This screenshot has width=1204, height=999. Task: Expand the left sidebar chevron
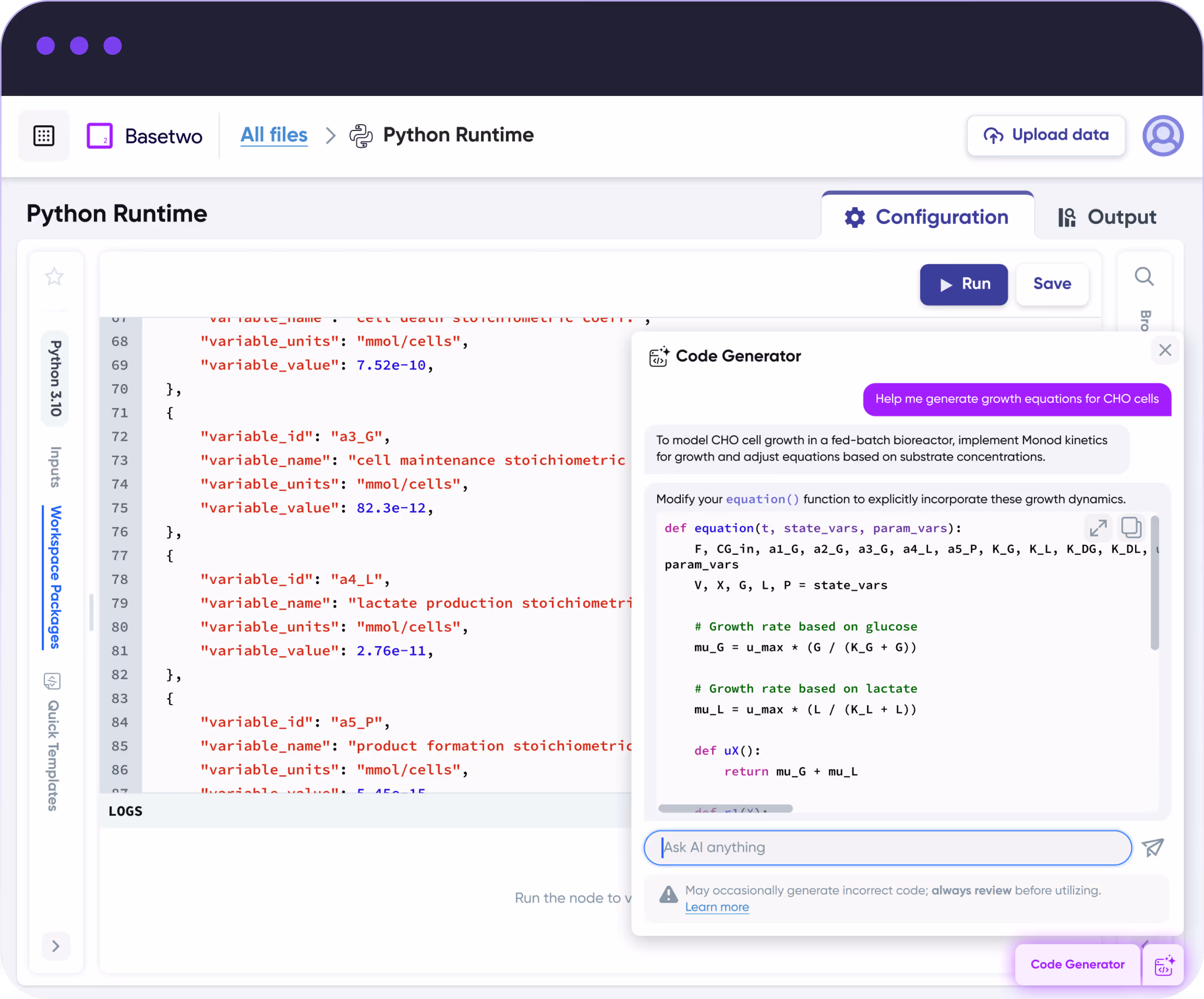tap(56, 946)
